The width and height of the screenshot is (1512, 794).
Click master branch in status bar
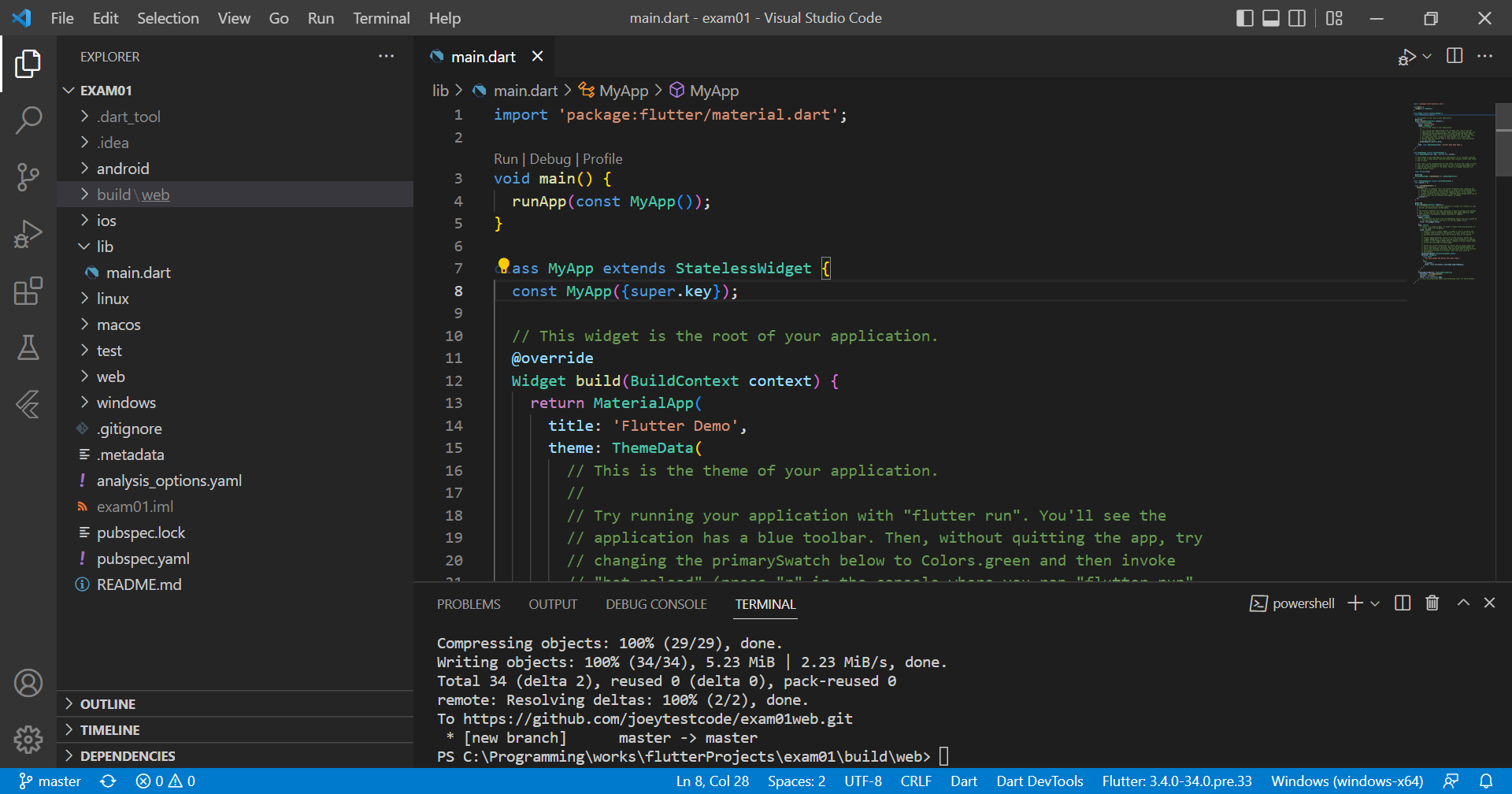(50, 781)
